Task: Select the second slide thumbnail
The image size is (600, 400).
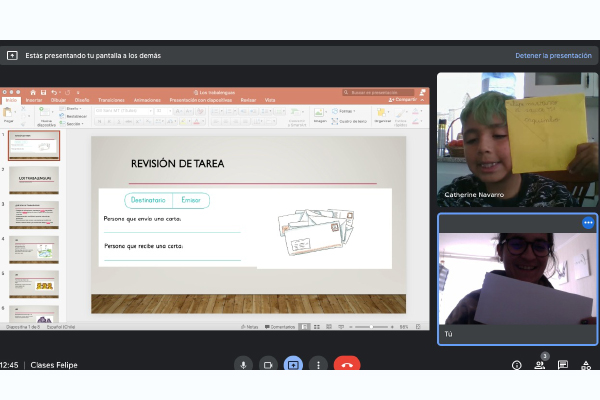Action: point(34,180)
